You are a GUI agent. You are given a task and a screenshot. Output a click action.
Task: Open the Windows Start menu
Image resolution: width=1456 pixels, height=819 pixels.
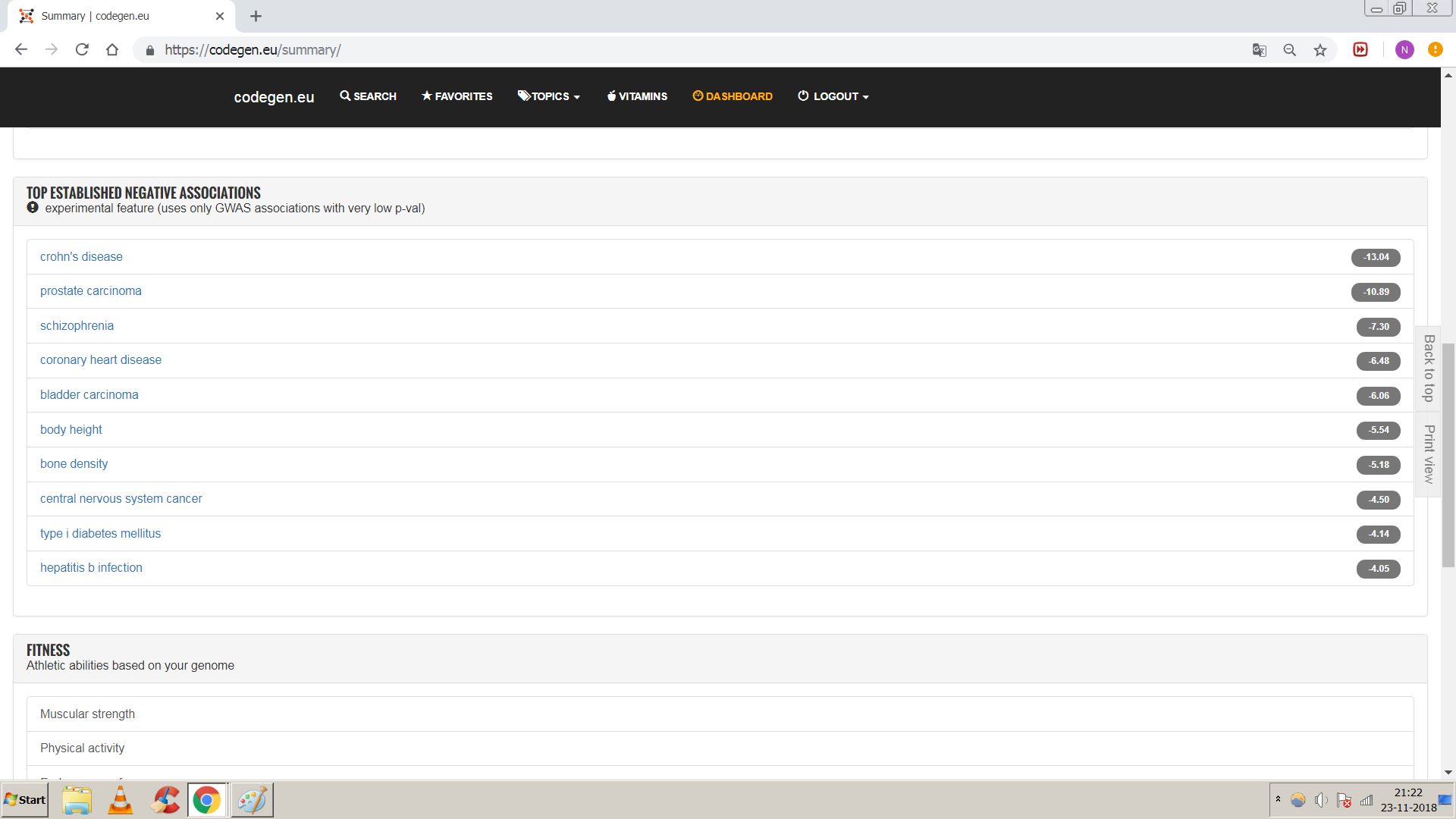coord(25,800)
